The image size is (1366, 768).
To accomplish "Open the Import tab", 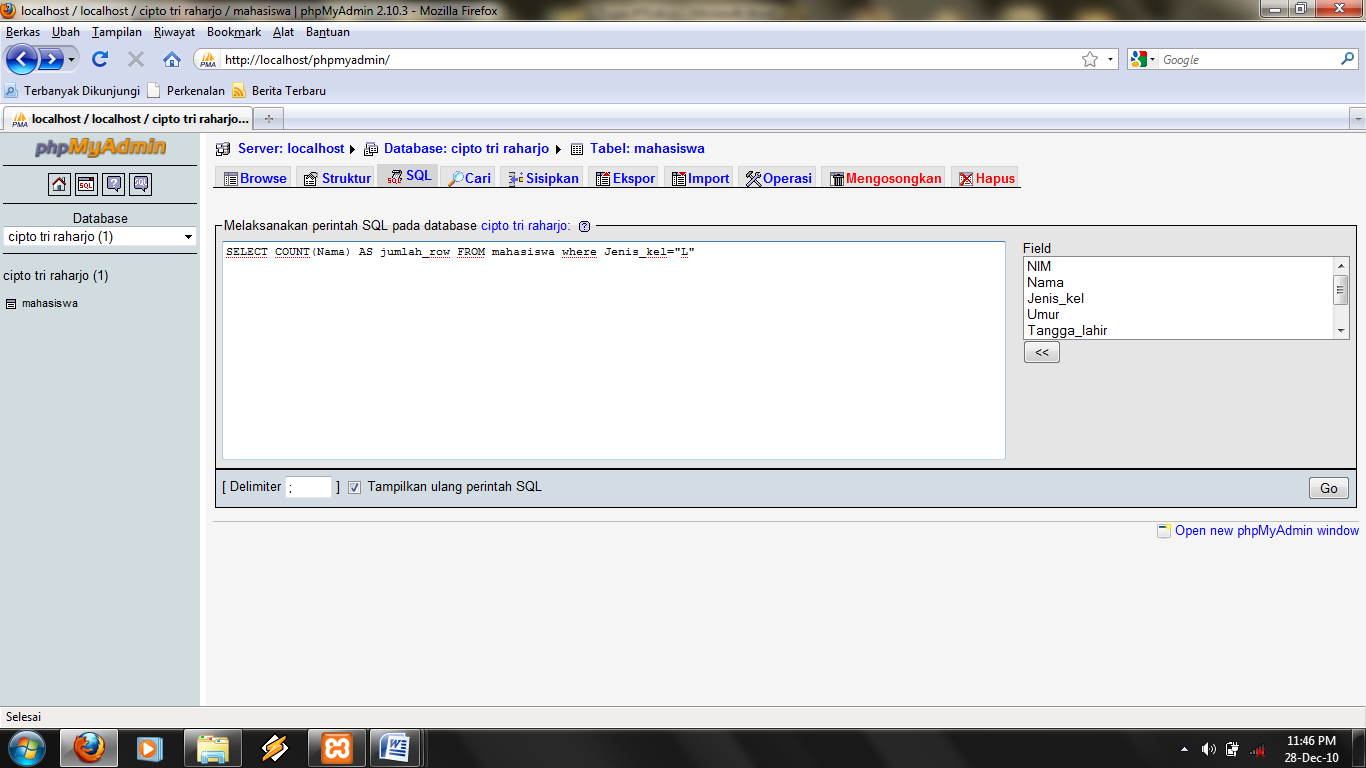I will pos(700,178).
